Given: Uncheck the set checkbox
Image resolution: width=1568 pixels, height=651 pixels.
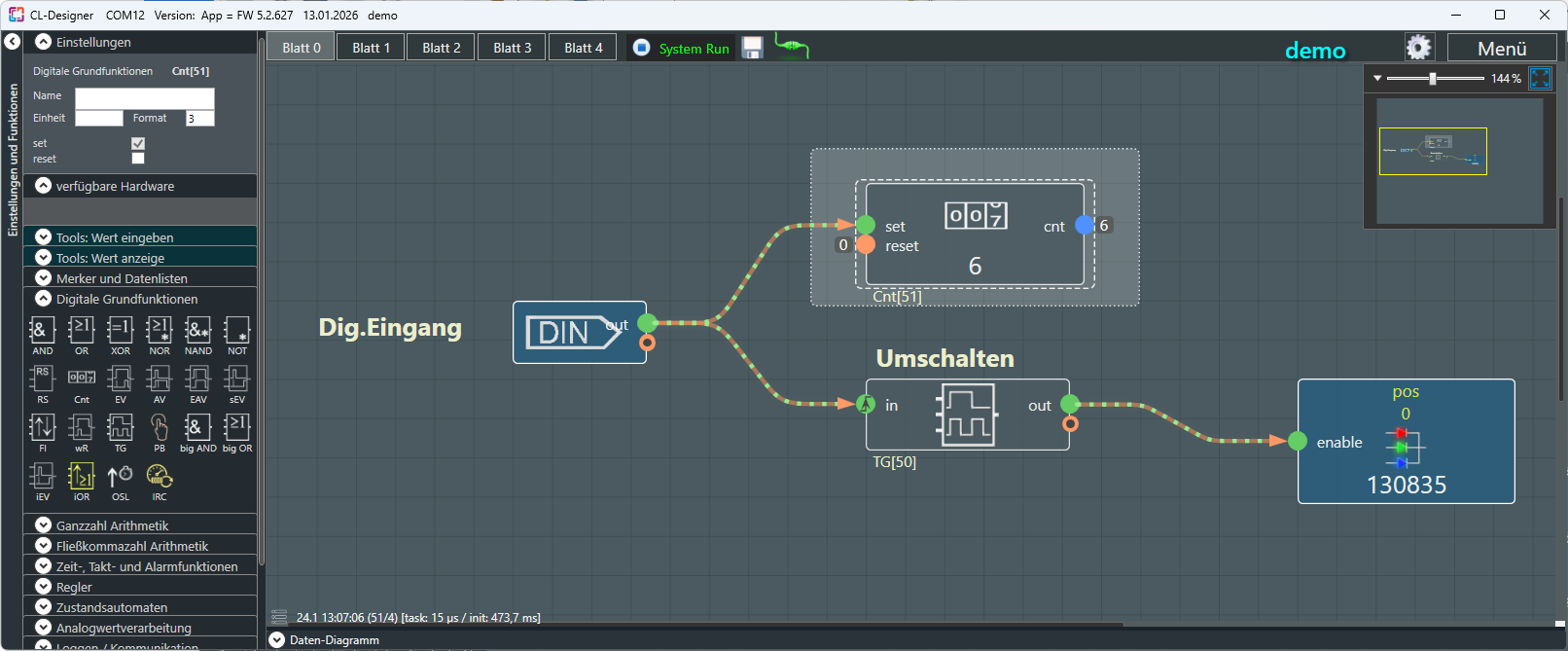Looking at the screenshot, I should pyautogui.click(x=138, y=143).
